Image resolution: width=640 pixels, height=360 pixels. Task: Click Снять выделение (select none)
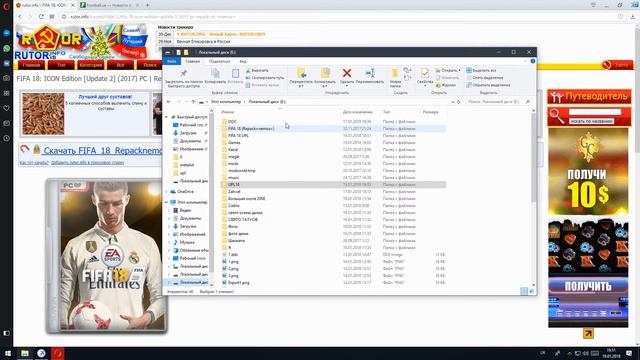[x=484, y=78]
